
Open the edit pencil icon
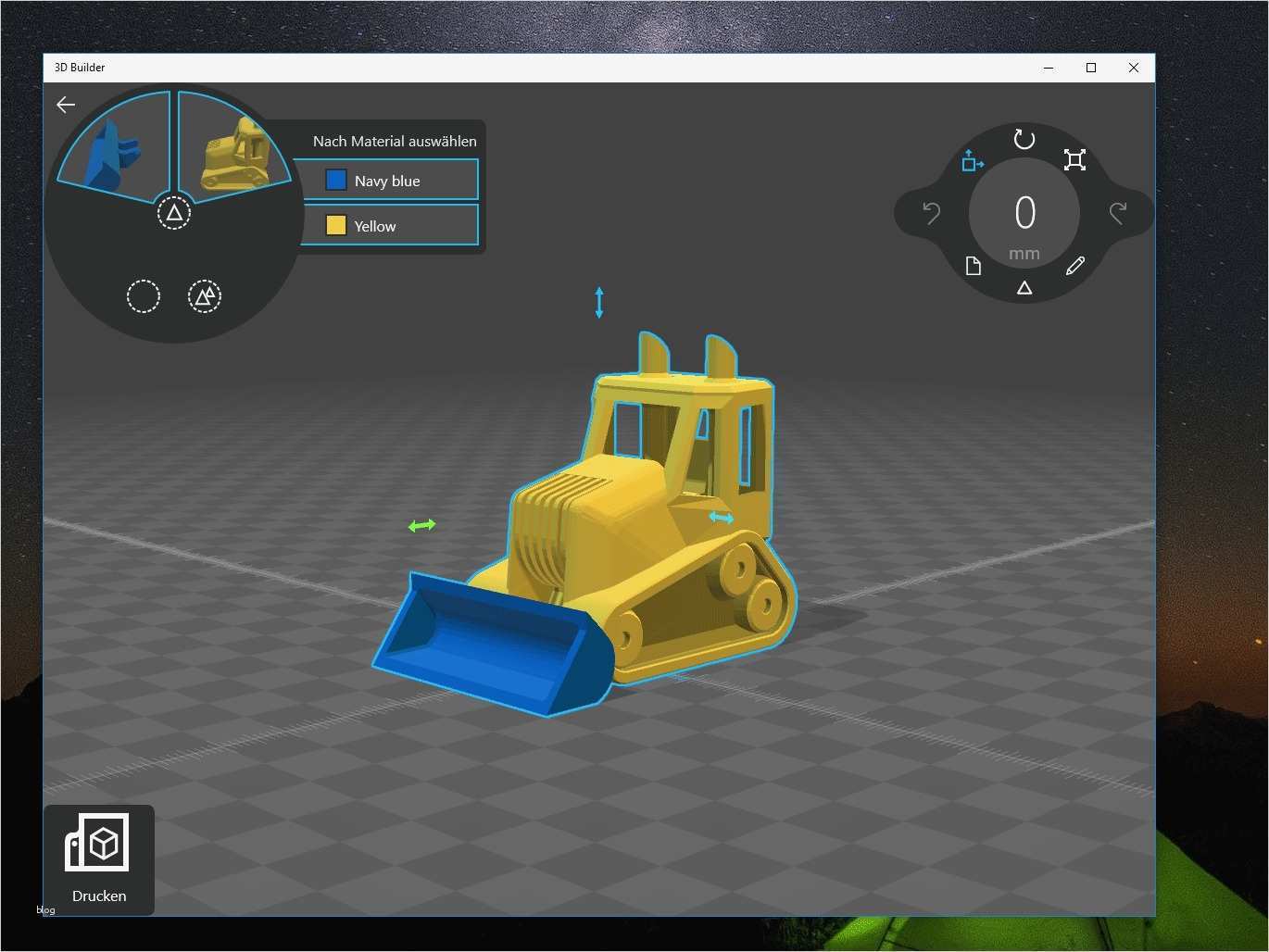click(x=1075, y=267)
